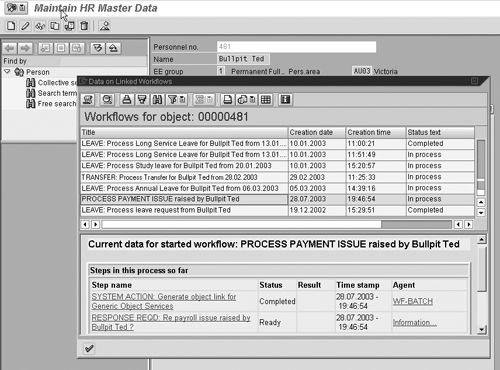This screenshot has height=370, width=500.
Task: Click the Name field Bullpit Ted
Action: tap(243, 59)
